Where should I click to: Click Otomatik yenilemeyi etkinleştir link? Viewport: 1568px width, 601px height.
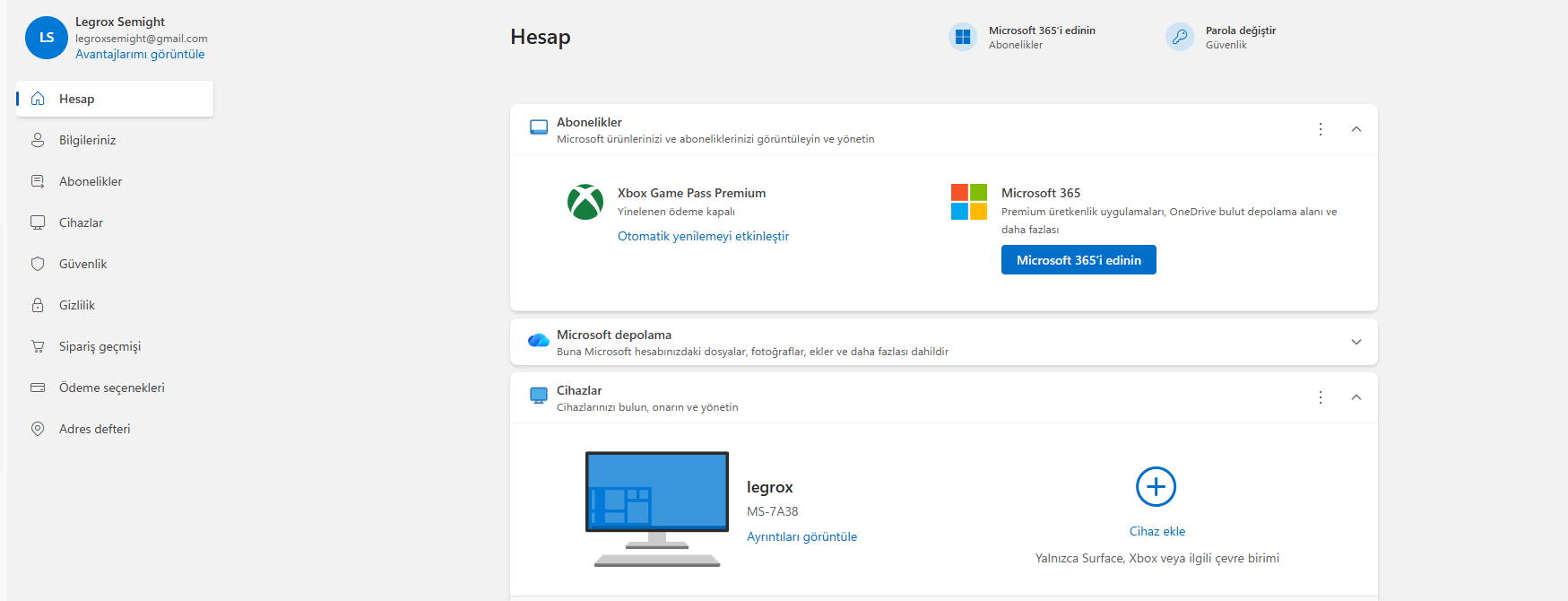coord(703,236)
